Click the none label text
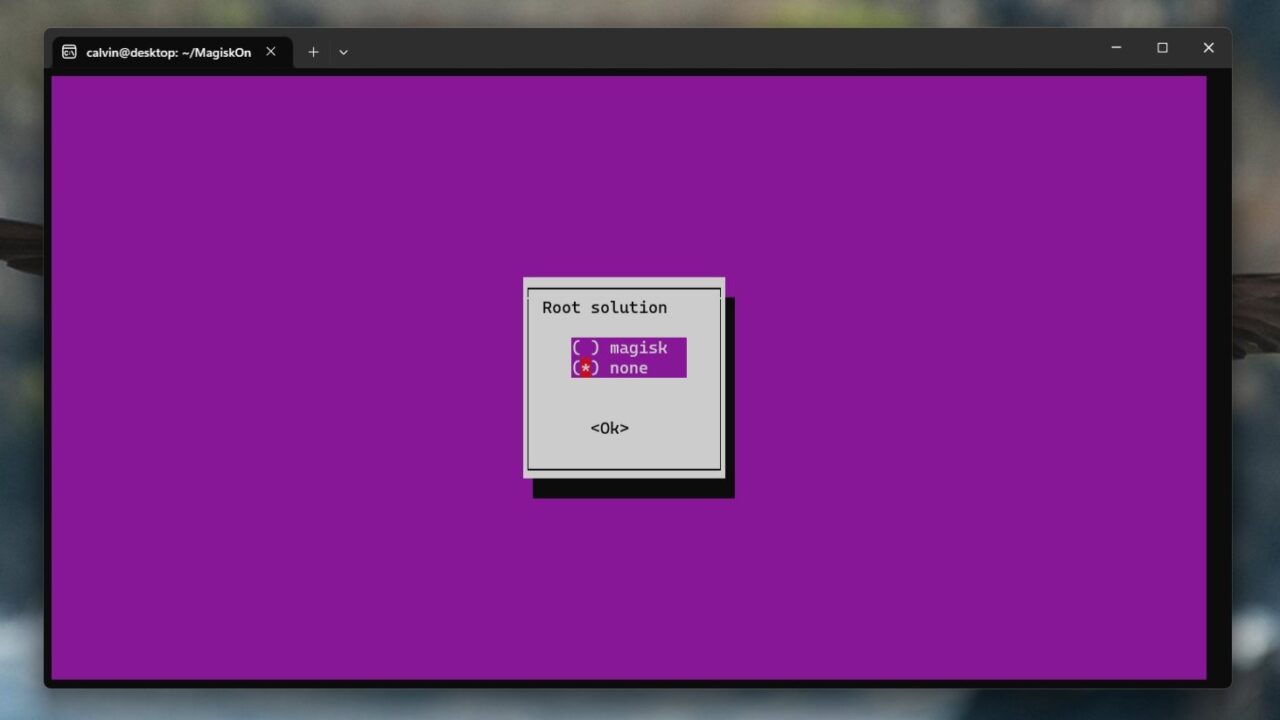 click(628, 368)
